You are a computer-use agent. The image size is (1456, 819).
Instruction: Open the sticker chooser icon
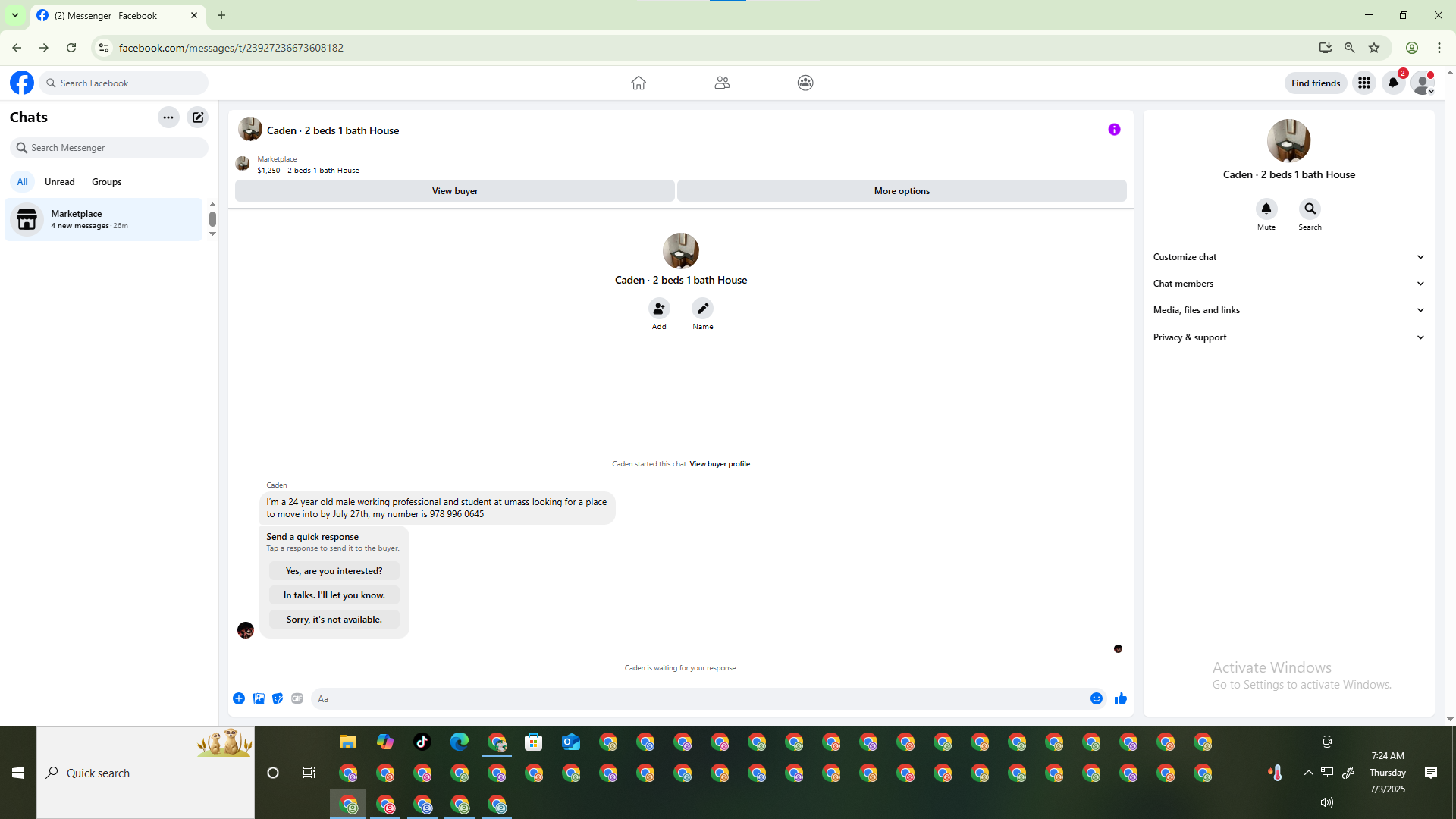(278, 698)
